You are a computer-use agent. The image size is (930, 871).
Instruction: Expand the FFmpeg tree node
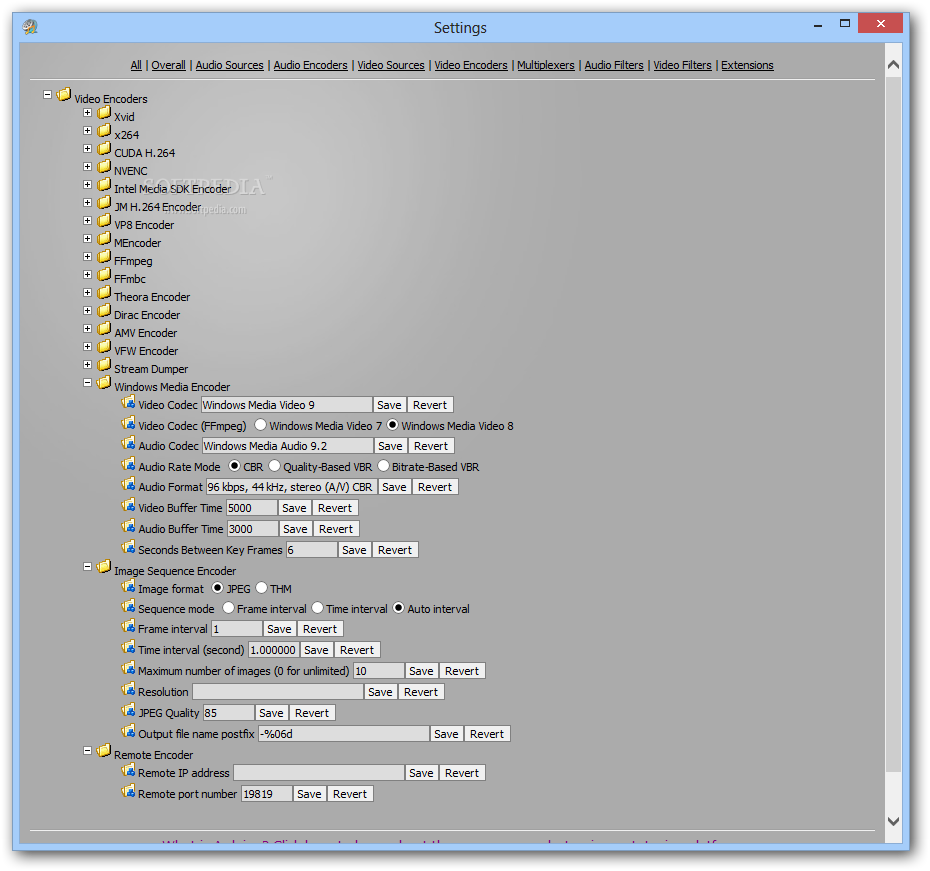88,257
